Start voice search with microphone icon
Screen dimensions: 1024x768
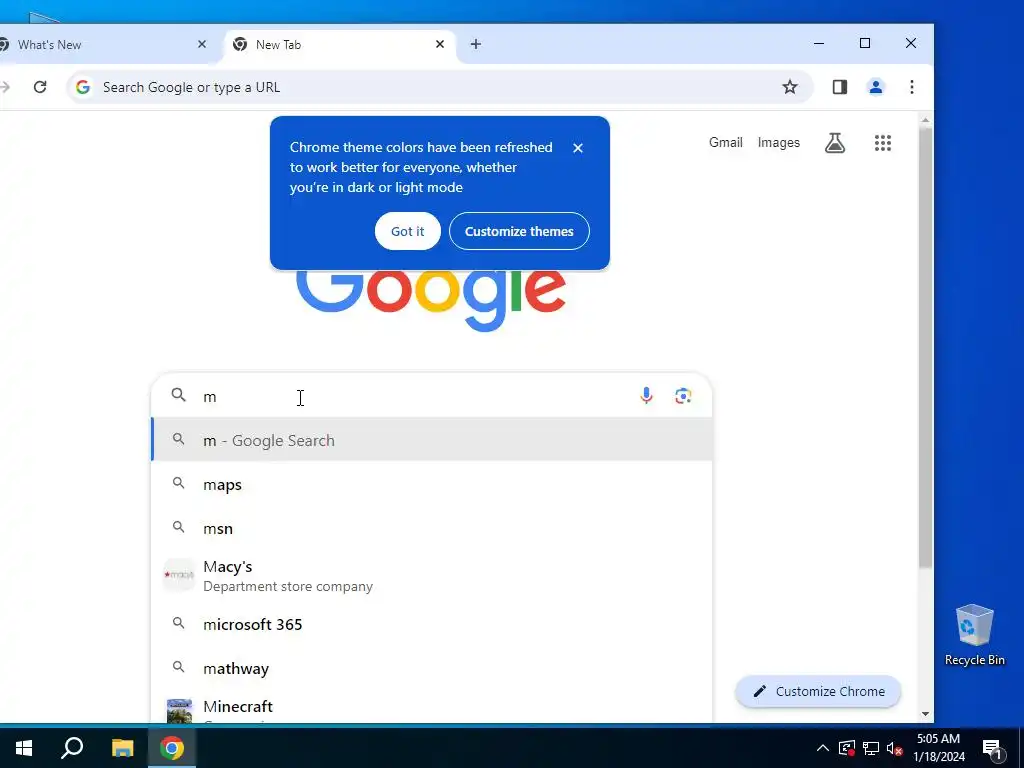646,396
